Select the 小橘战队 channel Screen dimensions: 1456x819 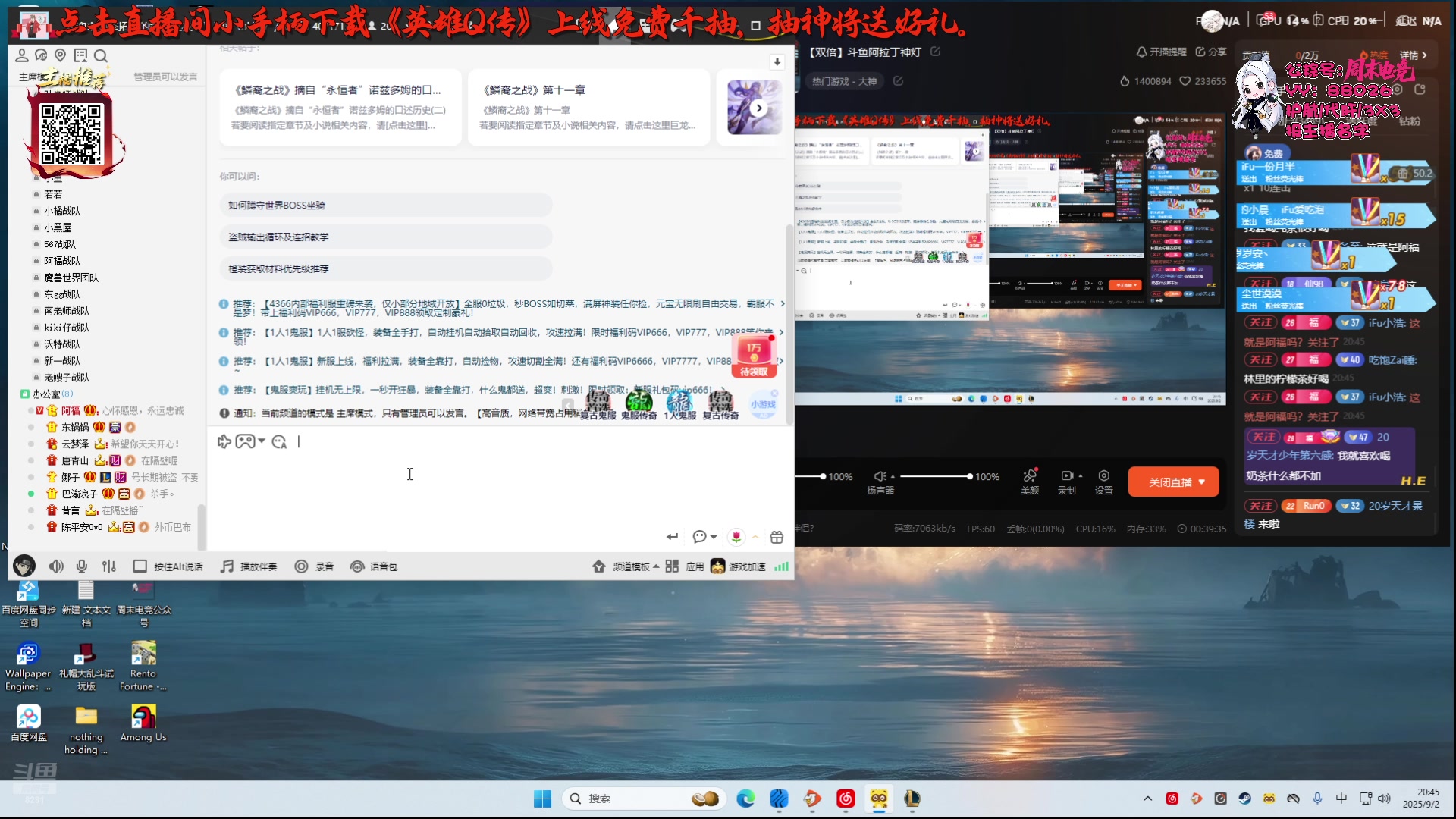[x=62, y=211]
